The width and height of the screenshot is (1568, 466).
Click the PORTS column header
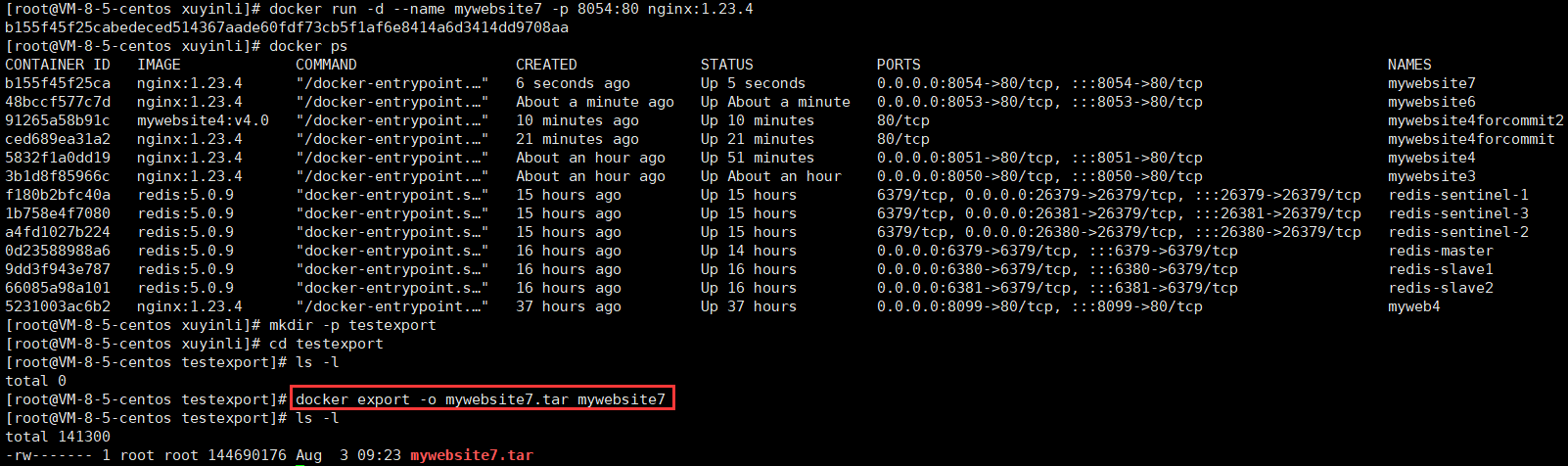pos(899,65)
